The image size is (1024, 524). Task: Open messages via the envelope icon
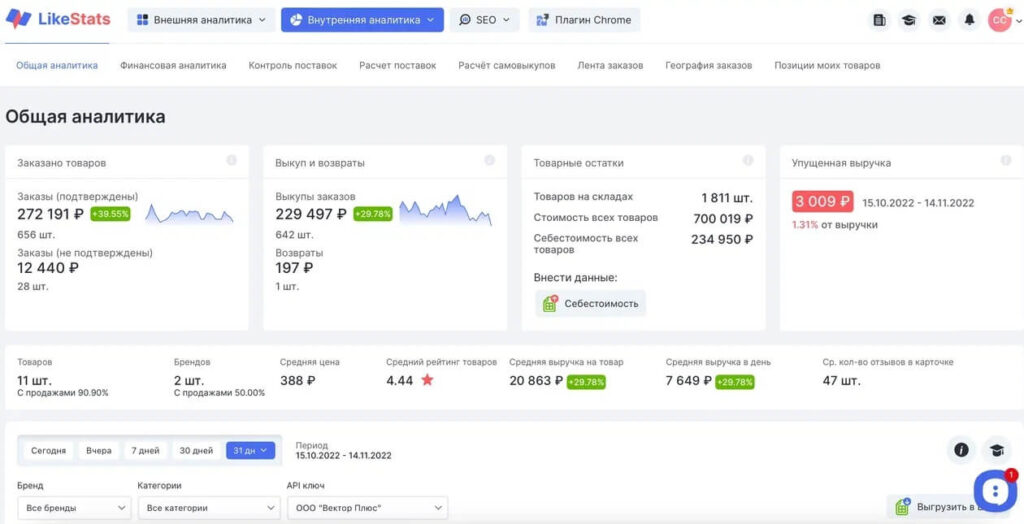pyautogui.click(x=939, y=20)
